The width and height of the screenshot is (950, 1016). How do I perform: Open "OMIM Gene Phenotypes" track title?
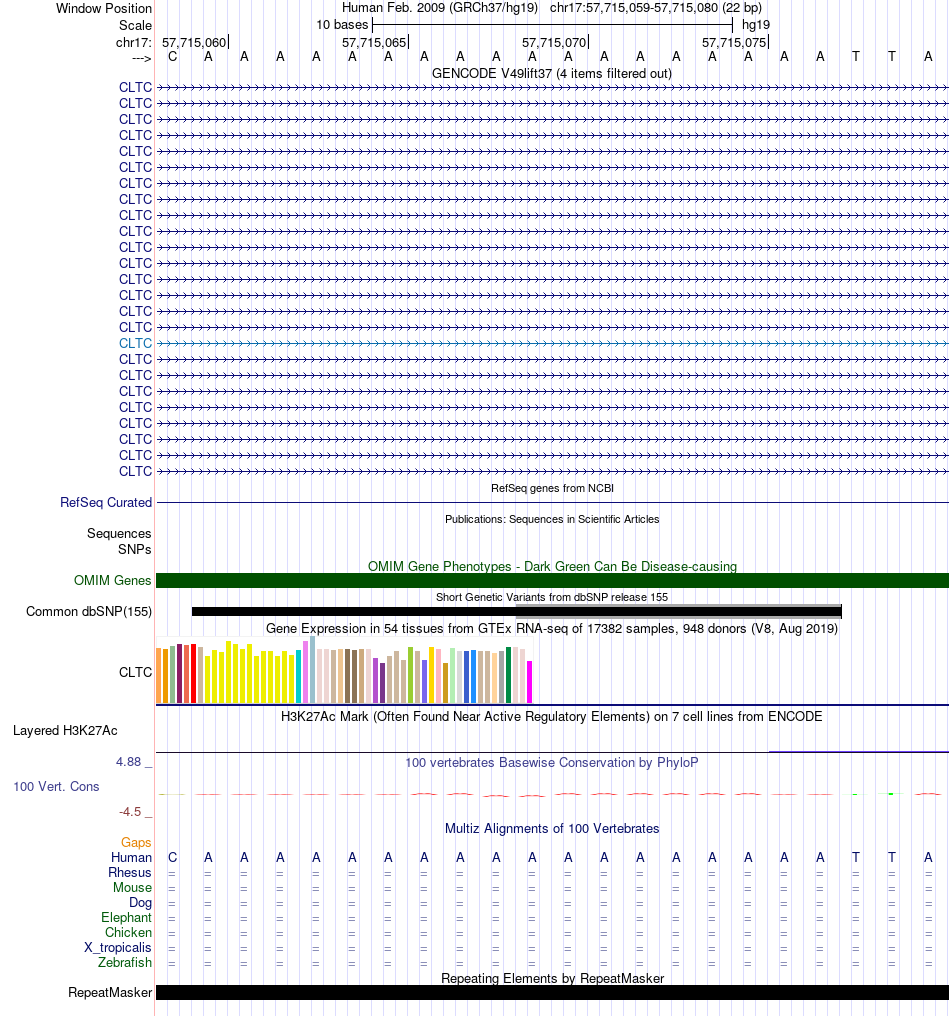coord(552,566)
